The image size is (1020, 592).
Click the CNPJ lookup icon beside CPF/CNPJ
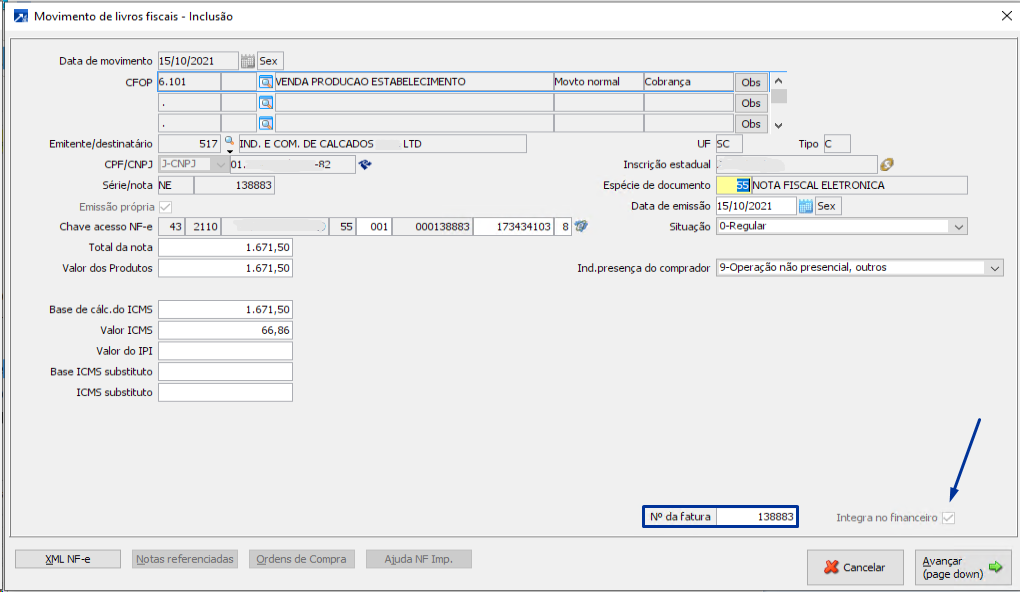(x=365, y=165)
